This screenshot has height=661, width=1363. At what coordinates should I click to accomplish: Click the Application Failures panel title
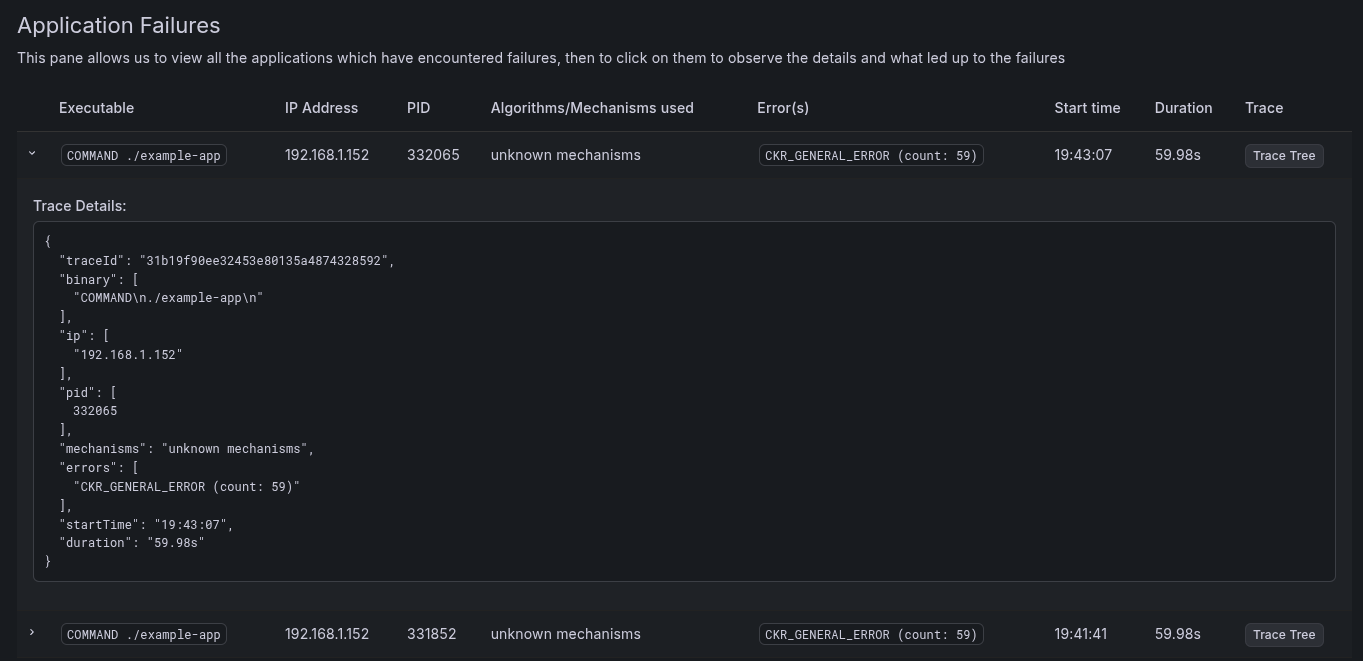coord(119,25)
